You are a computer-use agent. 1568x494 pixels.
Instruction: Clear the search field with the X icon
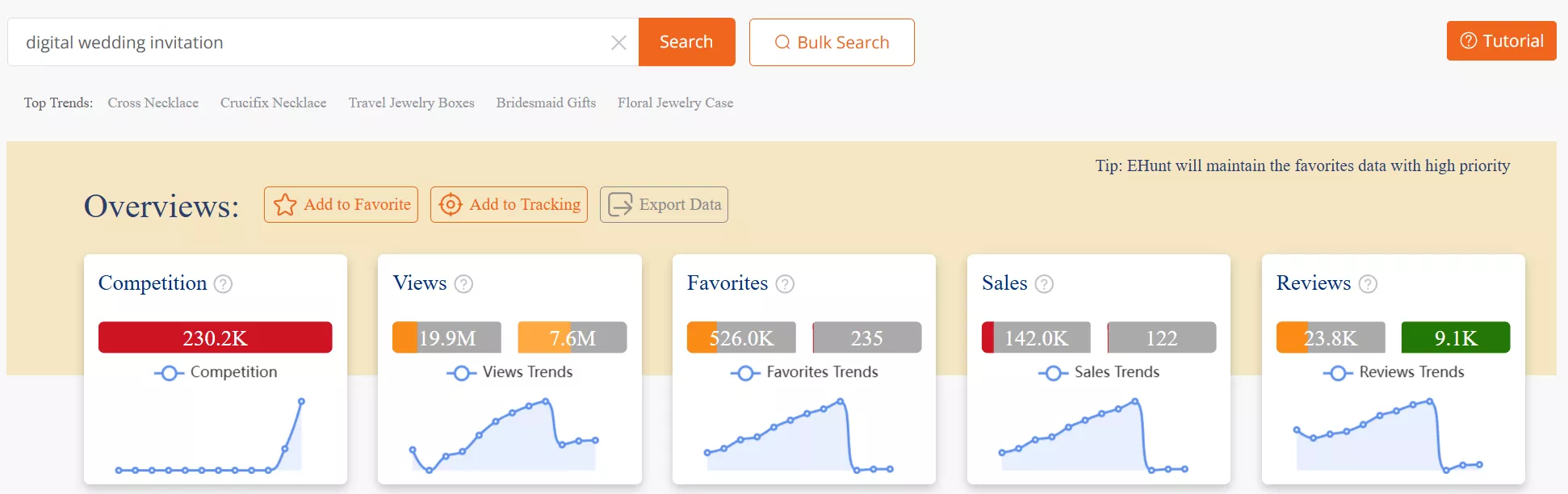[618, 43]
